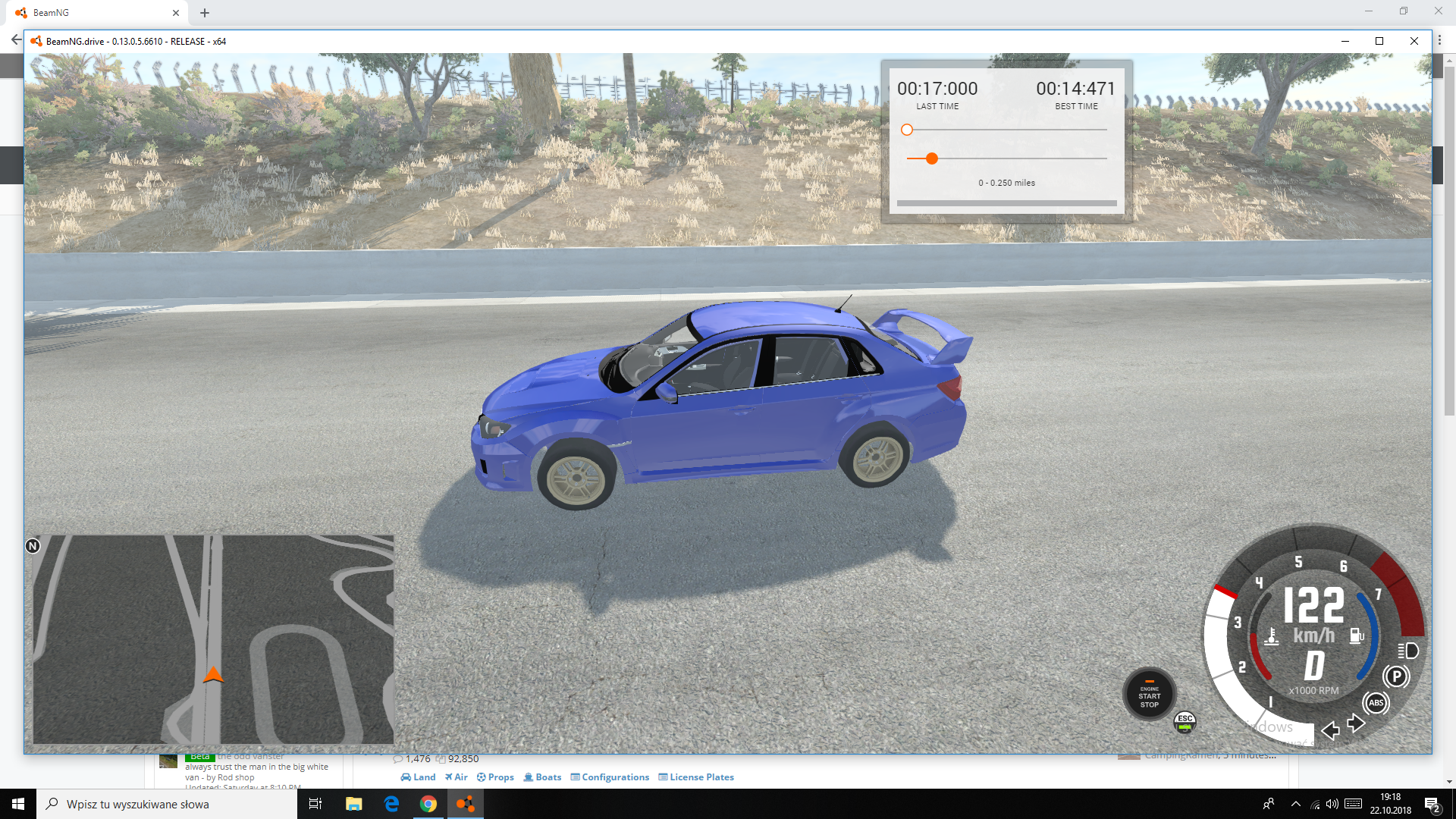Image resolution: width=1456 pixels, height=819 pixels.
Task: Click the engine temperature gauge icon
Action: (x=1272, y=636)
